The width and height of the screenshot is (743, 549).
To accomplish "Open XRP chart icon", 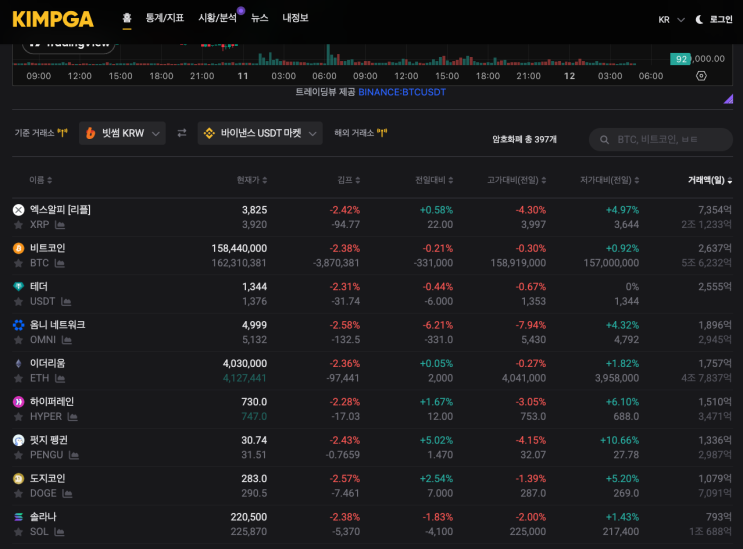I will point(60,225).
